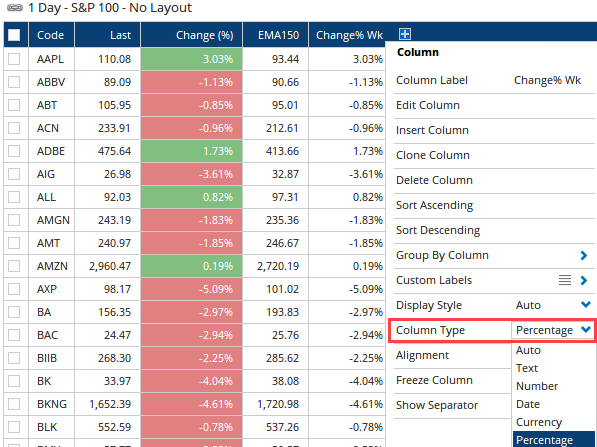Click the BA last price 156.35
Screen dimensions: 597x447
(115, 312)
